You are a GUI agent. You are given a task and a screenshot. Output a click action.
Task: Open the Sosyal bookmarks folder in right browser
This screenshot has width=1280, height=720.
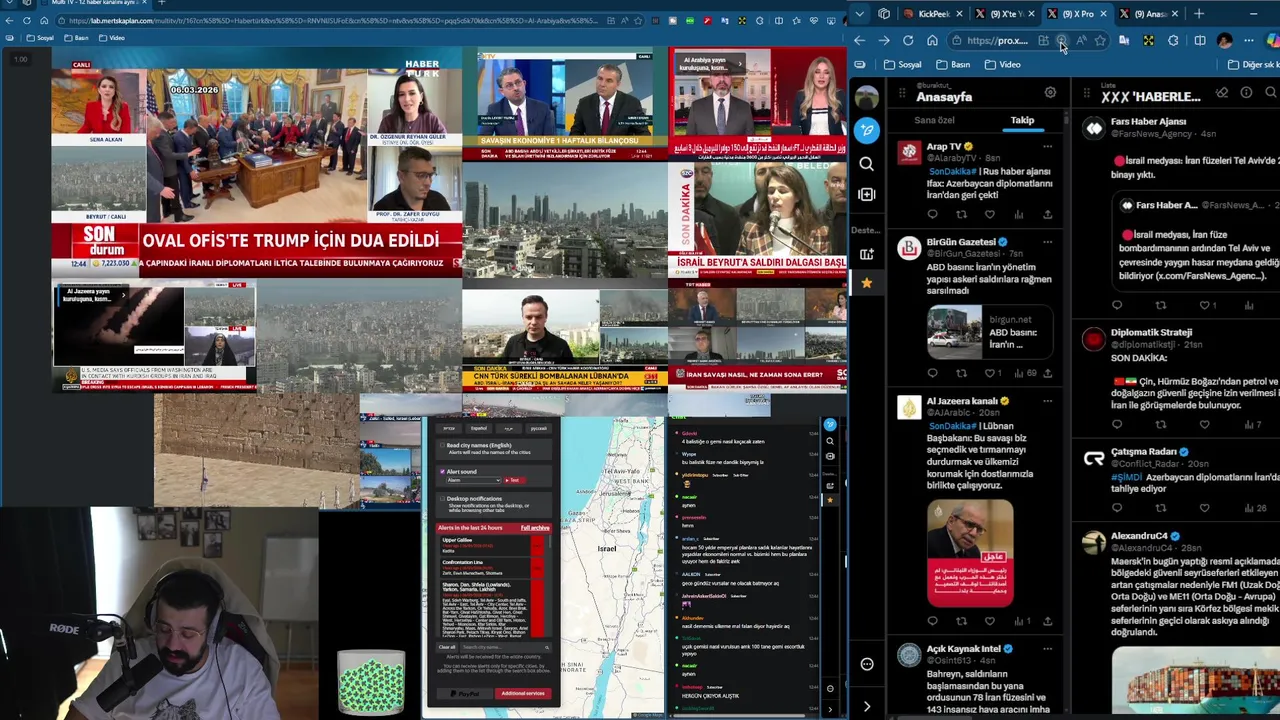903,64
